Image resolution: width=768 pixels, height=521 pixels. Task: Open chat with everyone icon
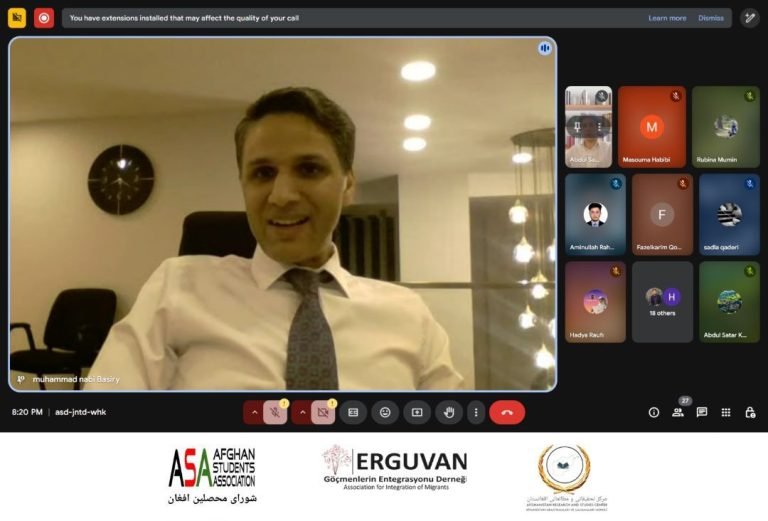click(x=702, y=412)
